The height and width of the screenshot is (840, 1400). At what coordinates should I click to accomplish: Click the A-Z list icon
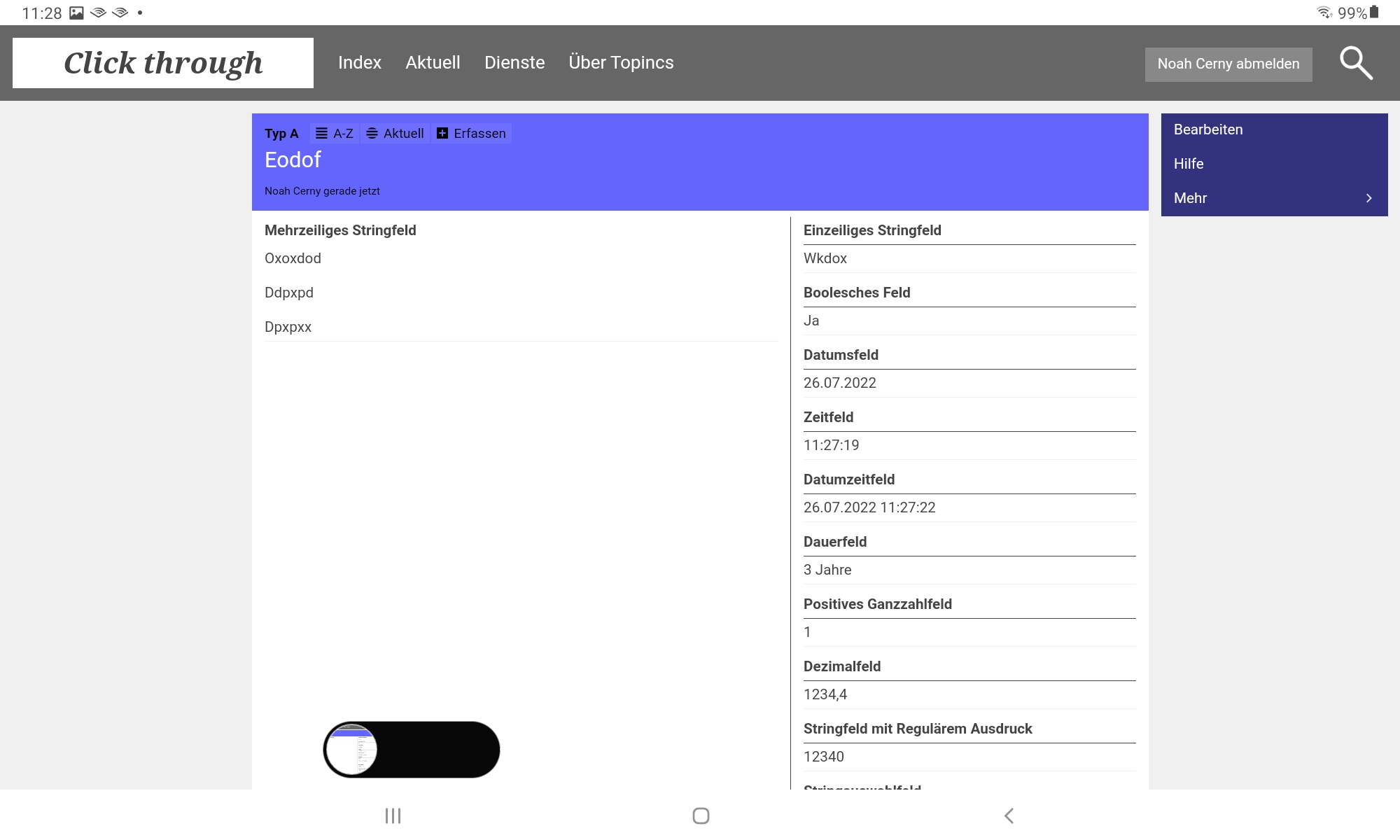[x=321, y=133]
